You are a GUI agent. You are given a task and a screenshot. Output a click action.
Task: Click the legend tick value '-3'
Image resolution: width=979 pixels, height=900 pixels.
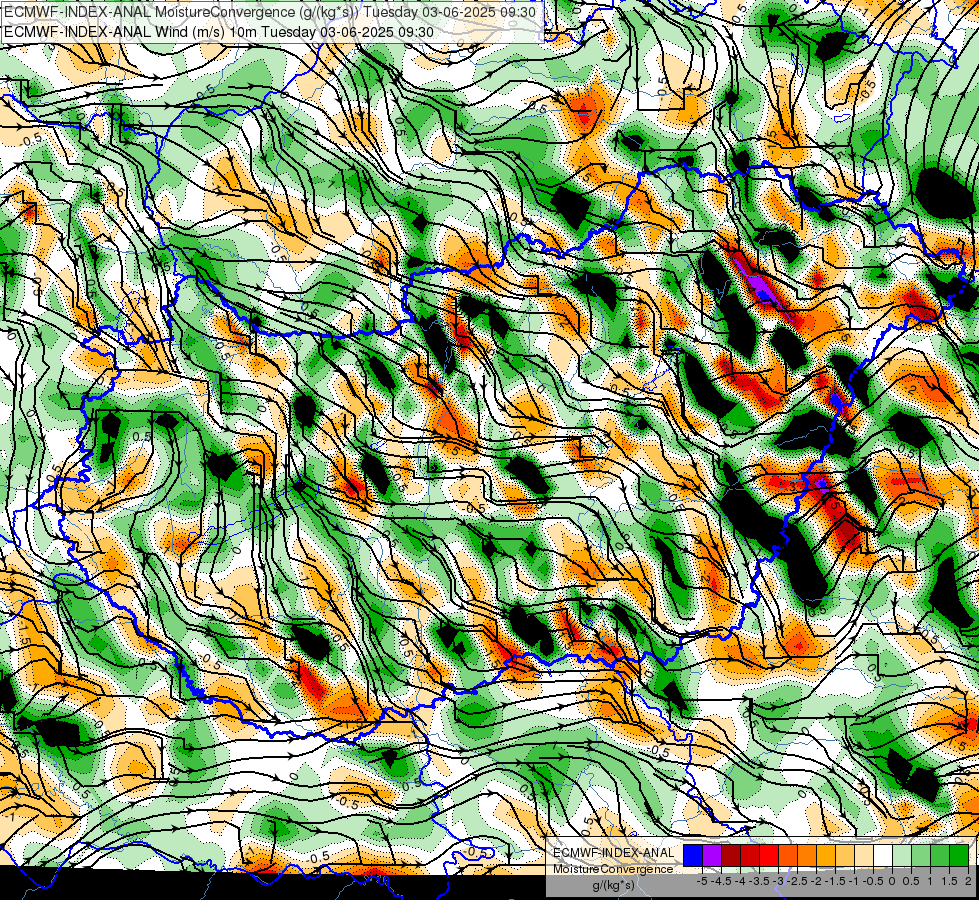779,881
